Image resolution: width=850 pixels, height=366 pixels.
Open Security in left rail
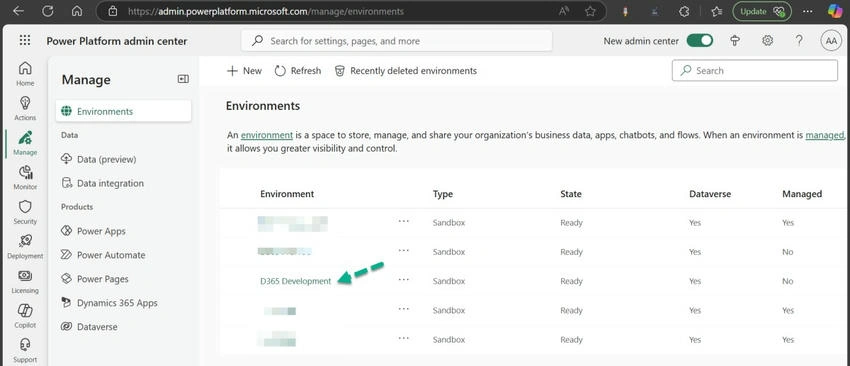25,213
